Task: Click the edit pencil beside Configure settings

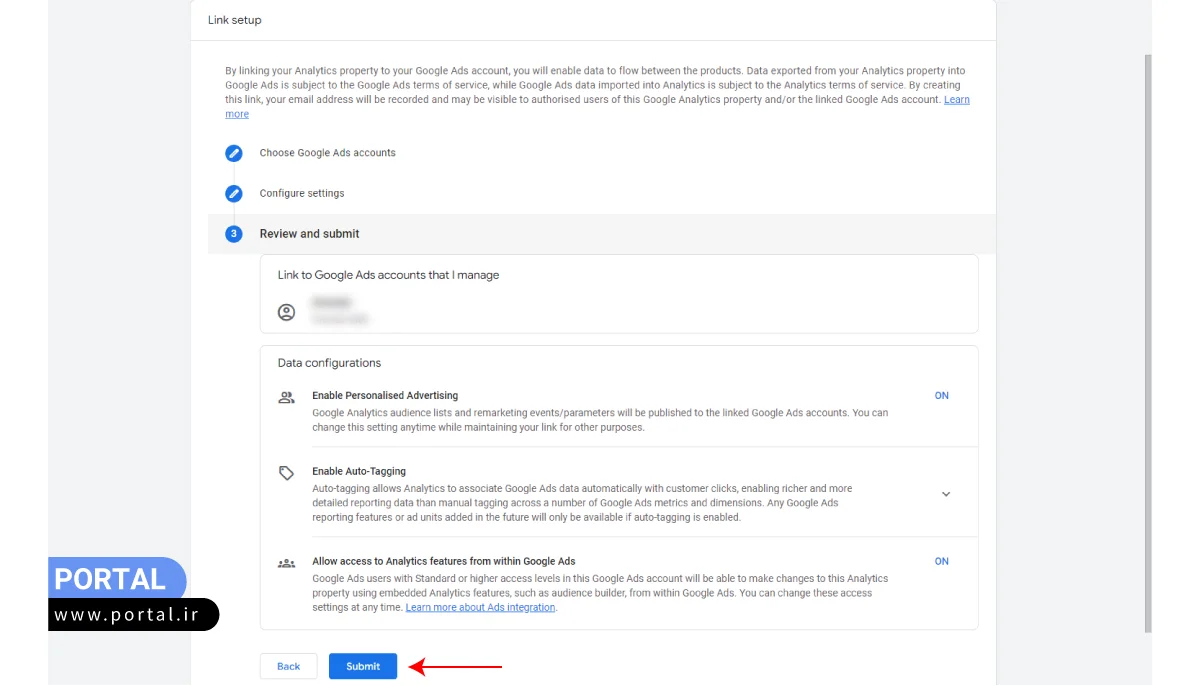Action: pyautogui.click(x=234, y=193)
